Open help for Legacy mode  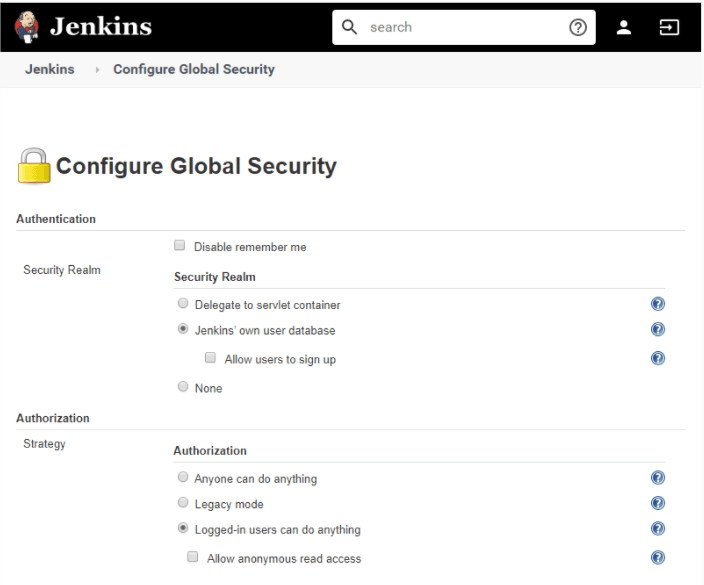[658, 503]
